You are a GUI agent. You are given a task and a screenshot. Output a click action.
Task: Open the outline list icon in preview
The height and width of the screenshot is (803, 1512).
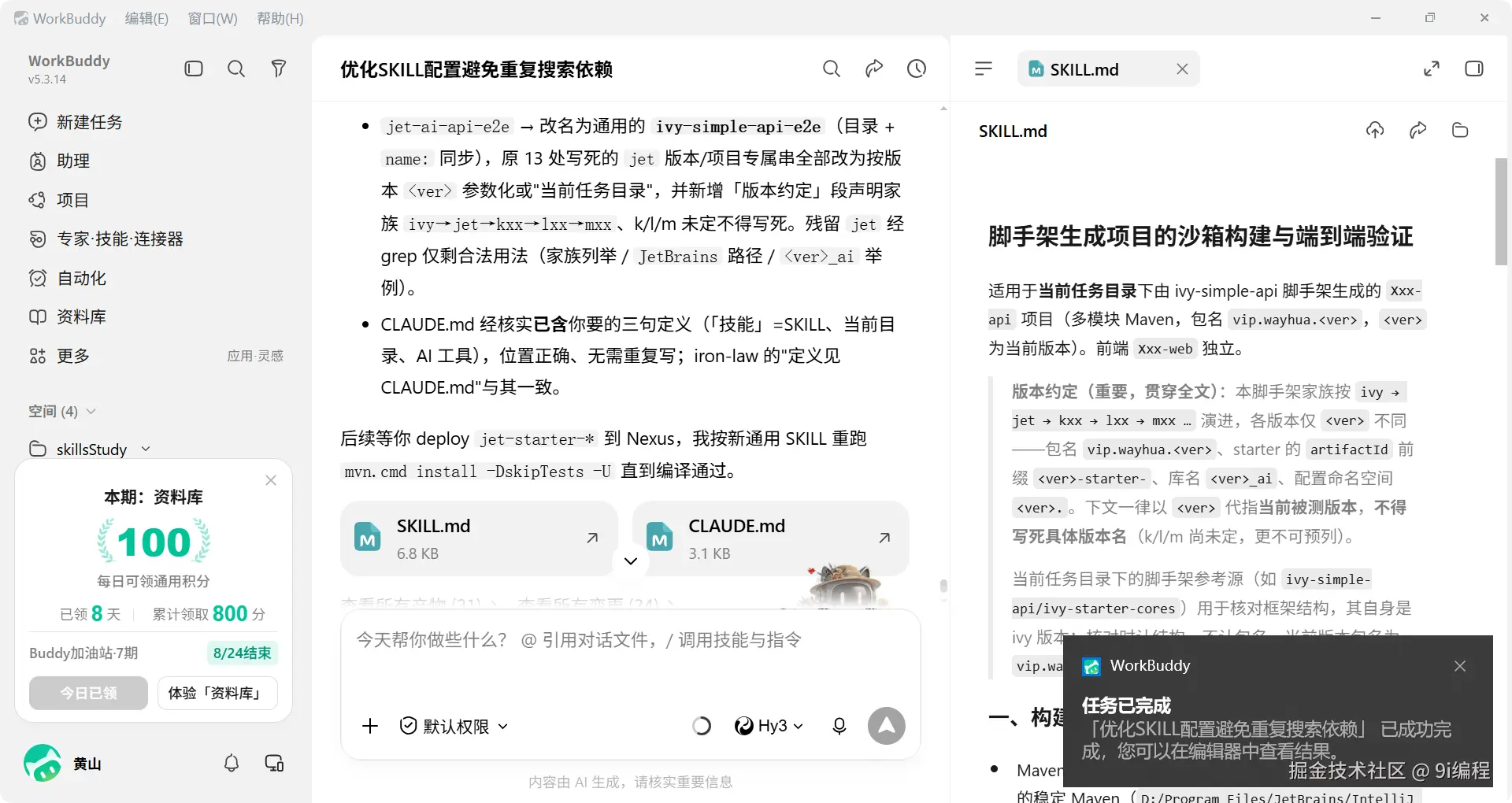(984, 68)
